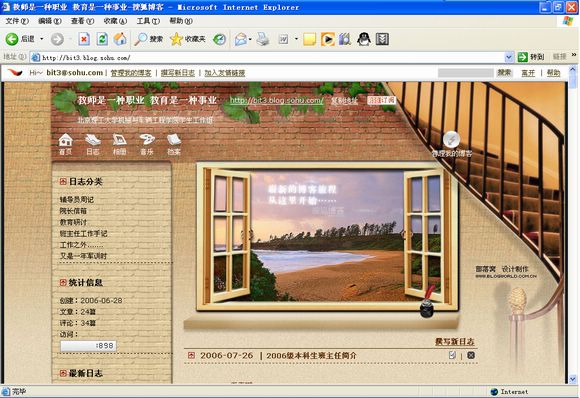Open the History toolbar icon
This screenshot has height=398, width=580.
point(219,39)
